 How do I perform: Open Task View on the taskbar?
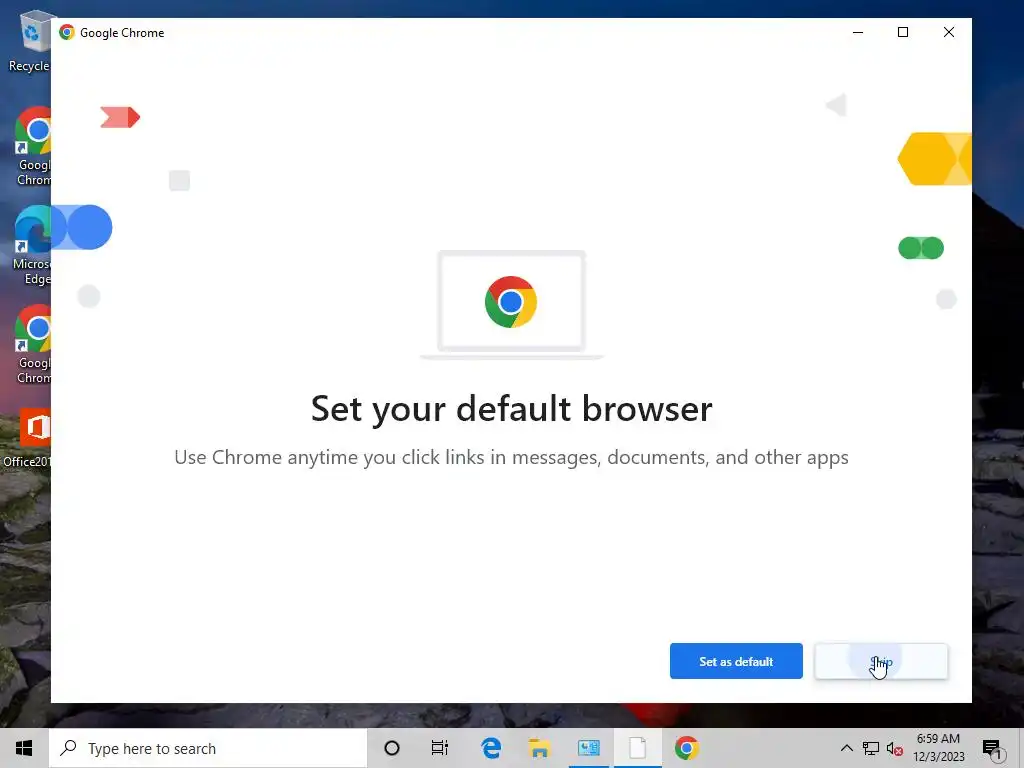coord(440,748)
